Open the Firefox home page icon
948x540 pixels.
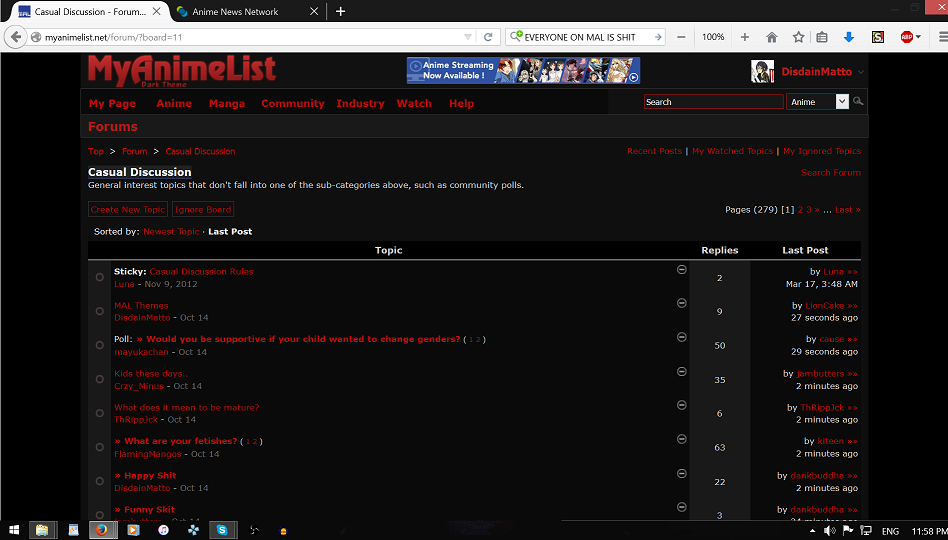click(x=771, y=37)
